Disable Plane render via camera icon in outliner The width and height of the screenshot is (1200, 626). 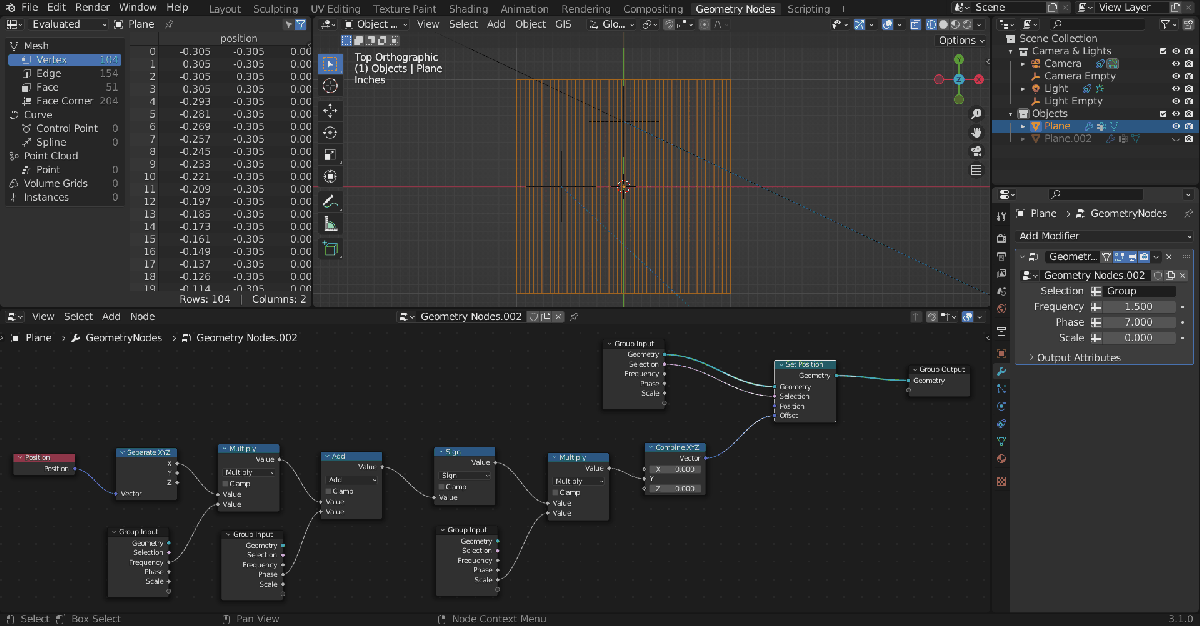[x=1188, y=126]
